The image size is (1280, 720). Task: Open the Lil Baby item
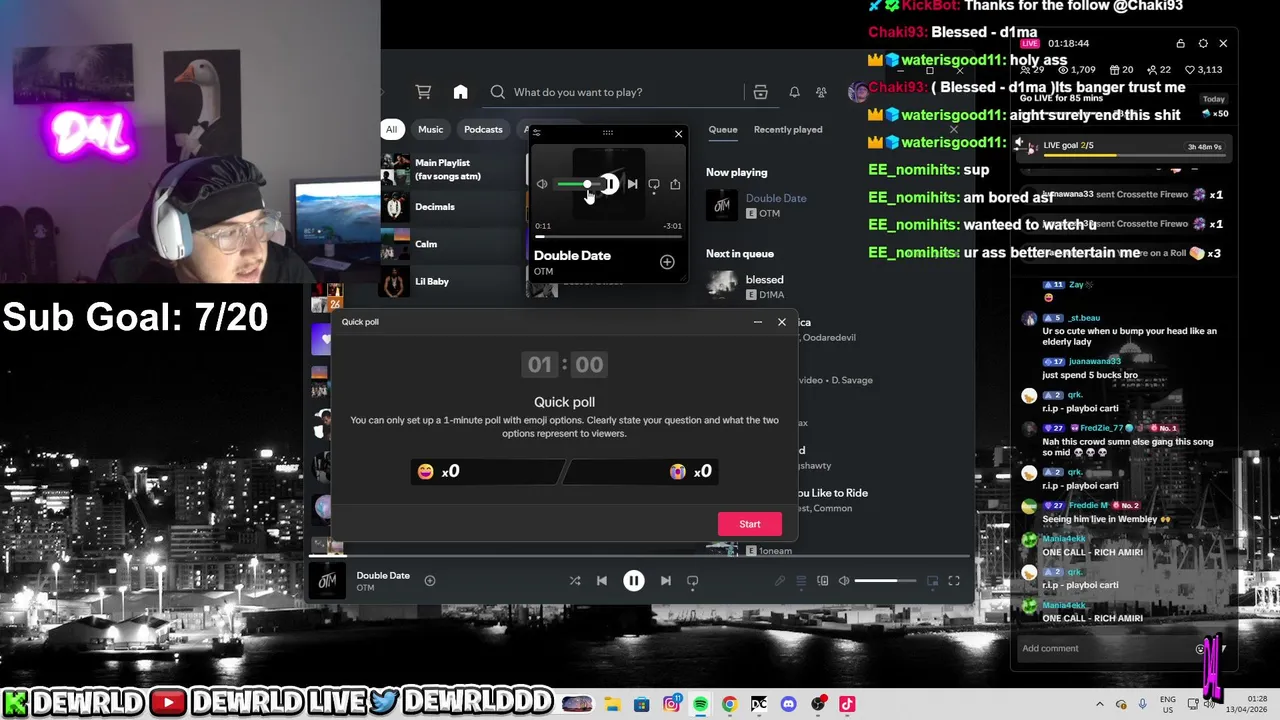pyautogui.click(x=452, y=281)
